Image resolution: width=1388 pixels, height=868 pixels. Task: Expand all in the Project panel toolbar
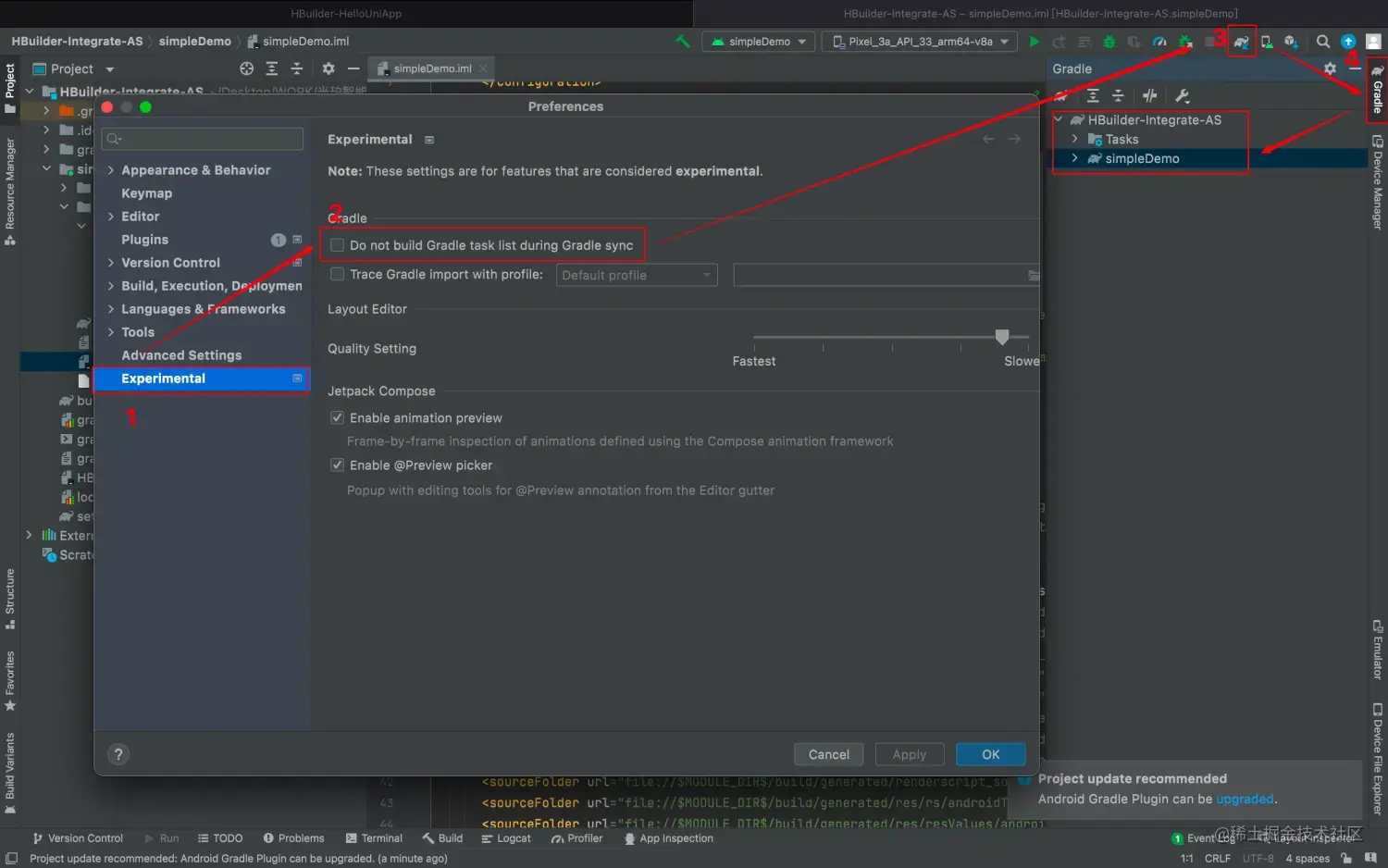271,68
